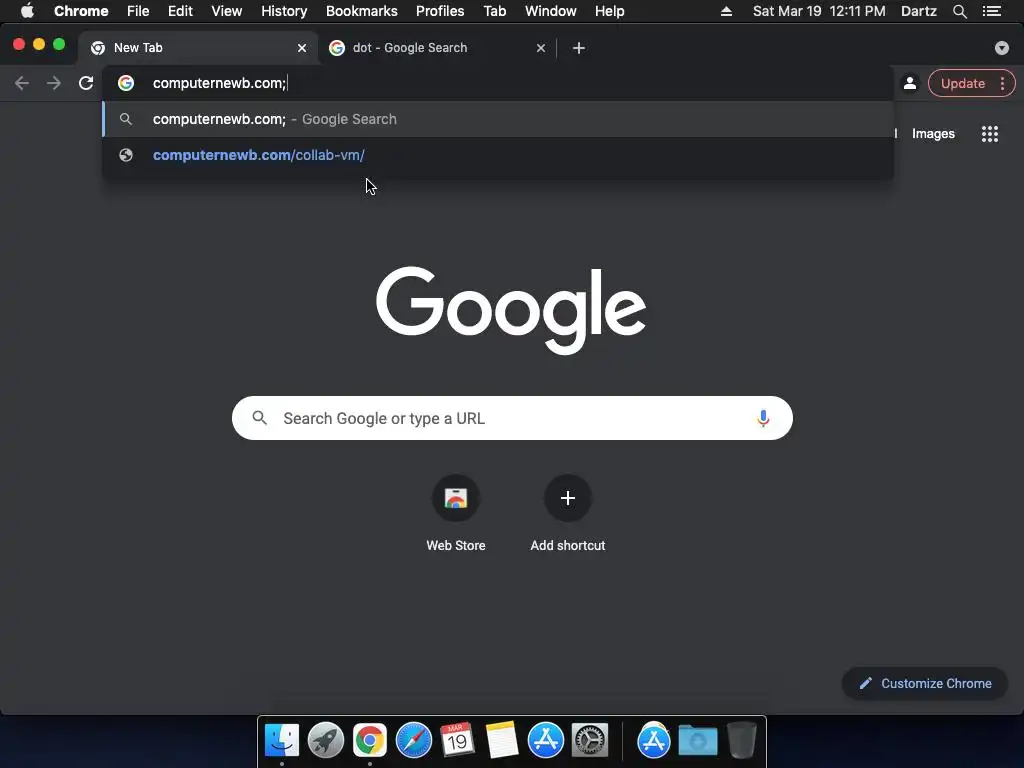This screenshot has width=1024, height=768.
Task: Open a new tab with plus
Action: point(579,48)
